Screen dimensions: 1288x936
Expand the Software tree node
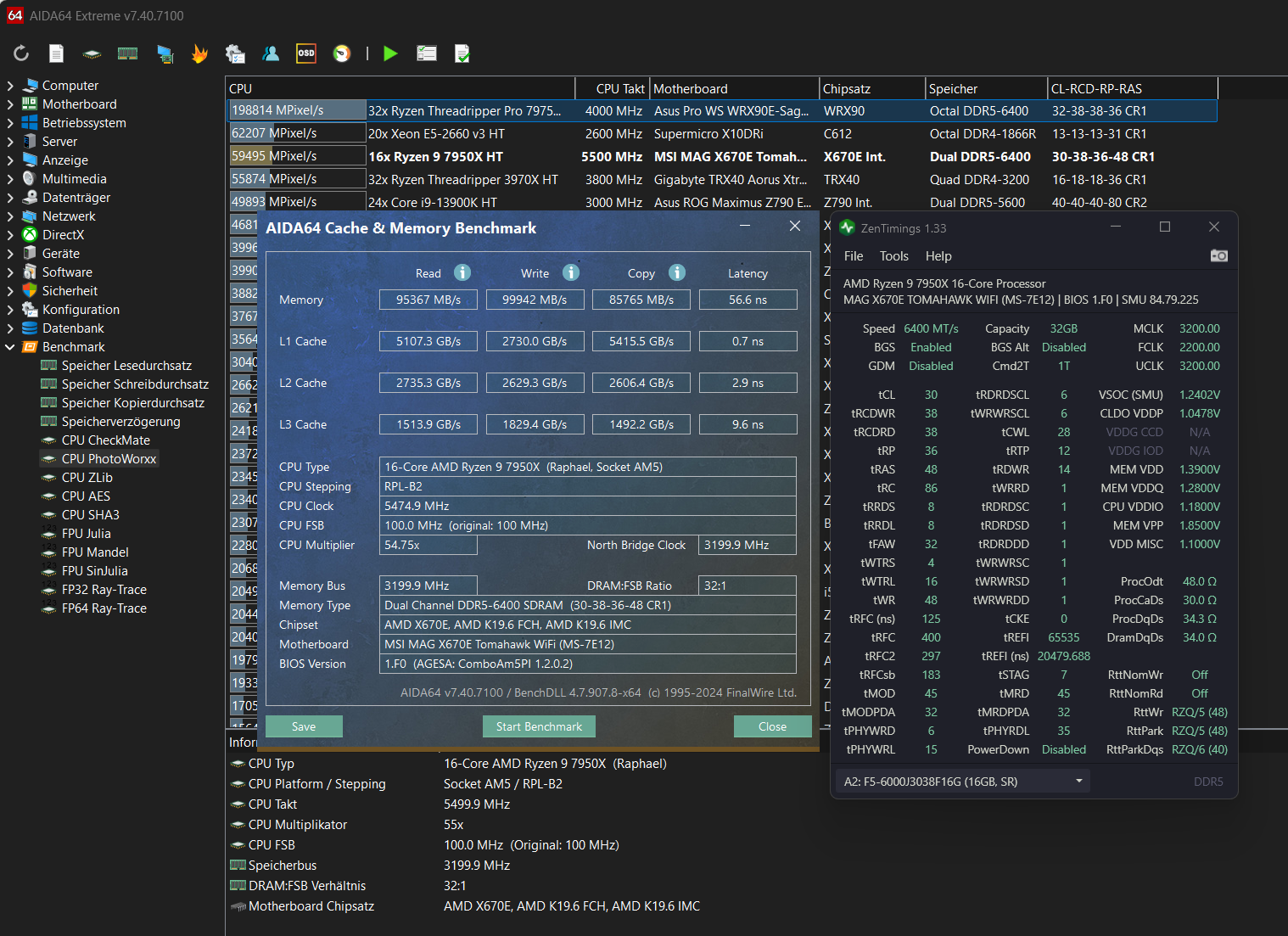(10, 272)
